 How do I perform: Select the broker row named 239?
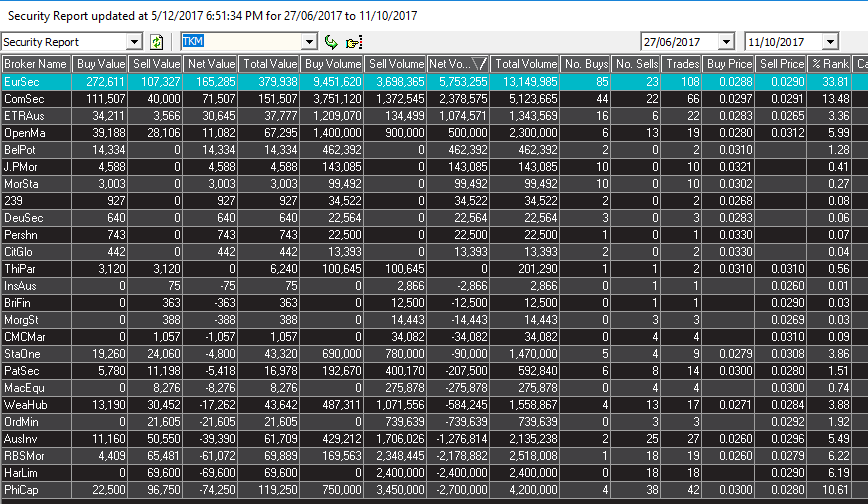point(434,201)
